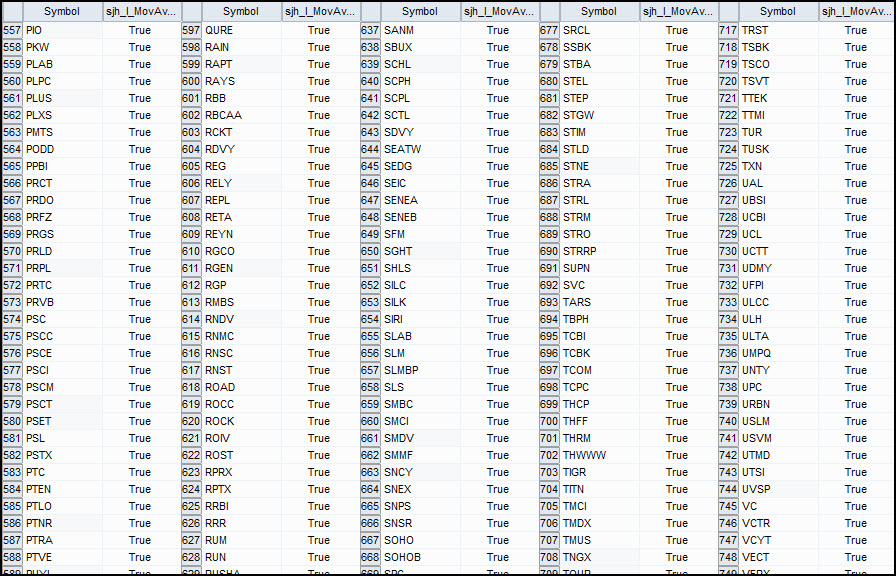Click the sjh_l_MovAv header beside the PIO column
Image resolution: width=896 pixels, height=576 pixels.
point(141,11)
